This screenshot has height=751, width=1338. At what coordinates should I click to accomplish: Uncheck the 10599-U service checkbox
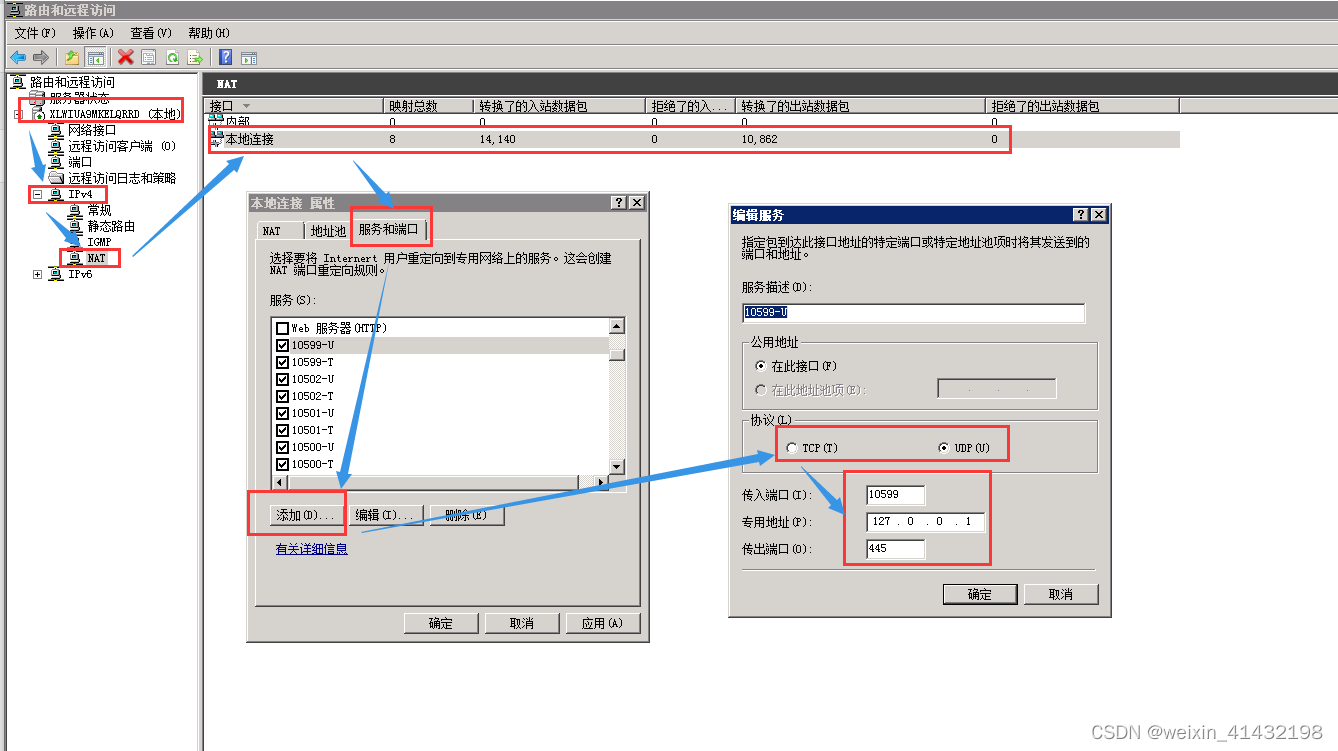coord(282,345)
